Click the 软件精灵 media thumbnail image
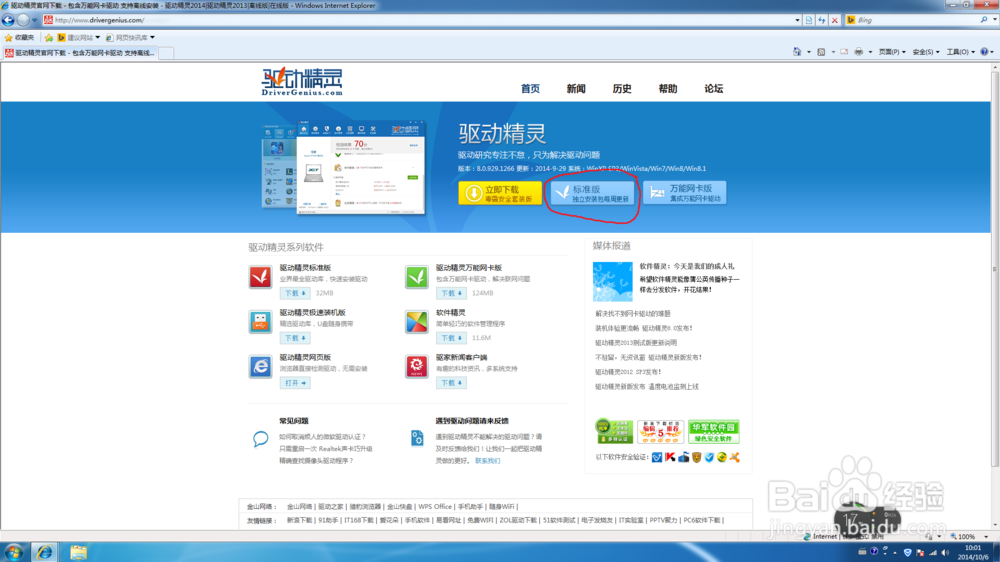The image size is (1000, 562). point(612,281)
